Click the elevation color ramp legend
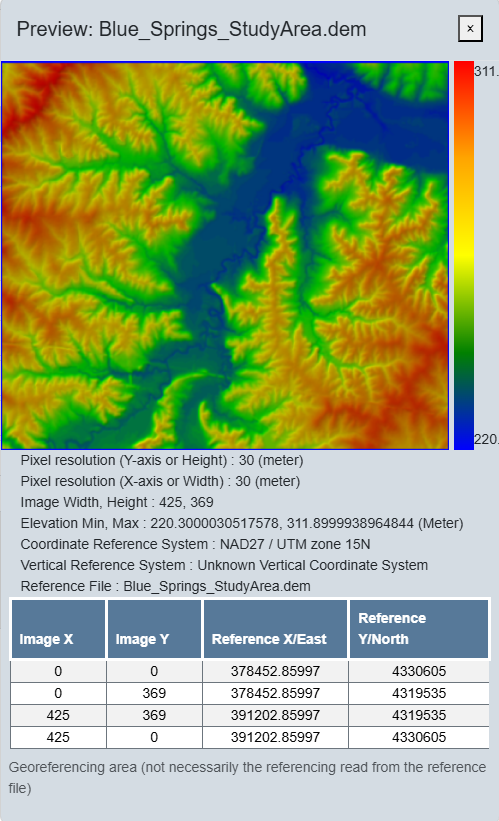 coord(463,256)
